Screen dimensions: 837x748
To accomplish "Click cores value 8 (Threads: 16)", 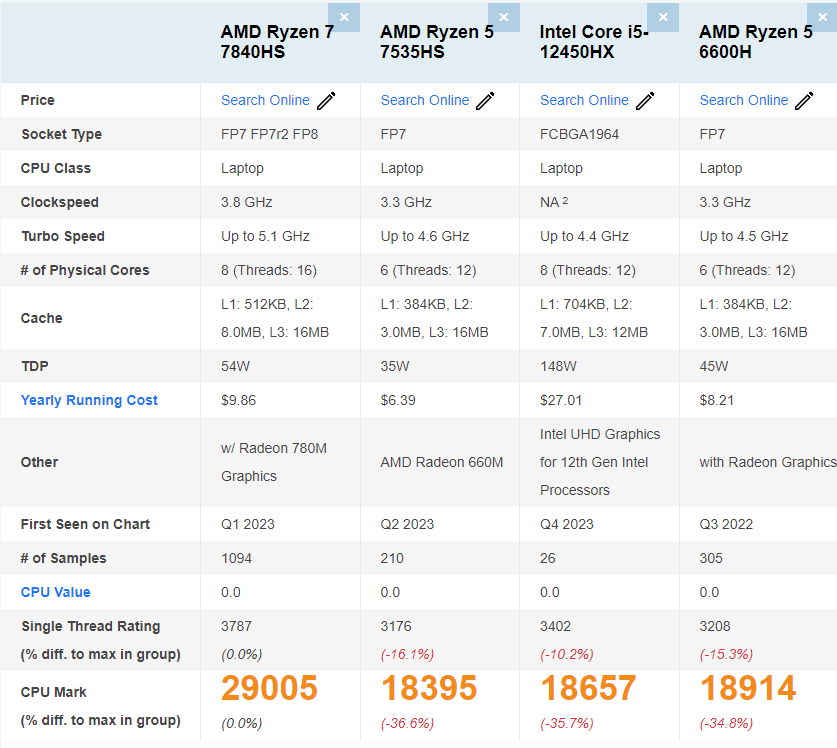I will tap(269, 271).
